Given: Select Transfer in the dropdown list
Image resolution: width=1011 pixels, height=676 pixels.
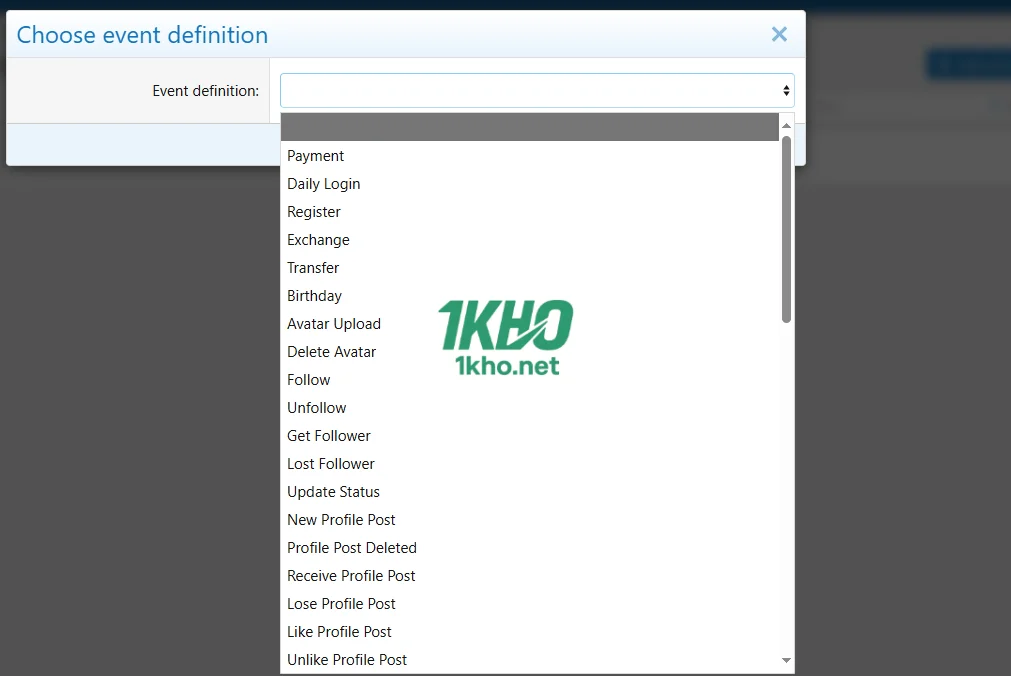Looking at the screenshot, I should [x=313, y=268].
